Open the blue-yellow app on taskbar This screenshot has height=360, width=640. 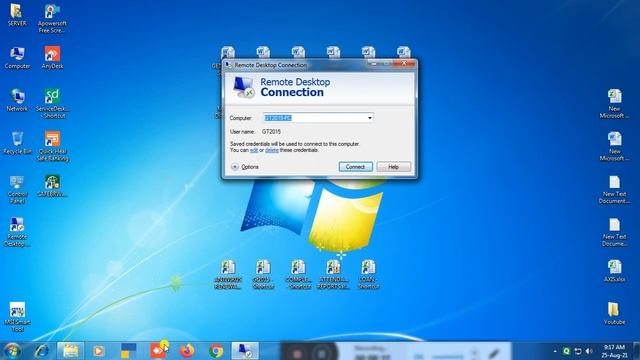point(129,351)
